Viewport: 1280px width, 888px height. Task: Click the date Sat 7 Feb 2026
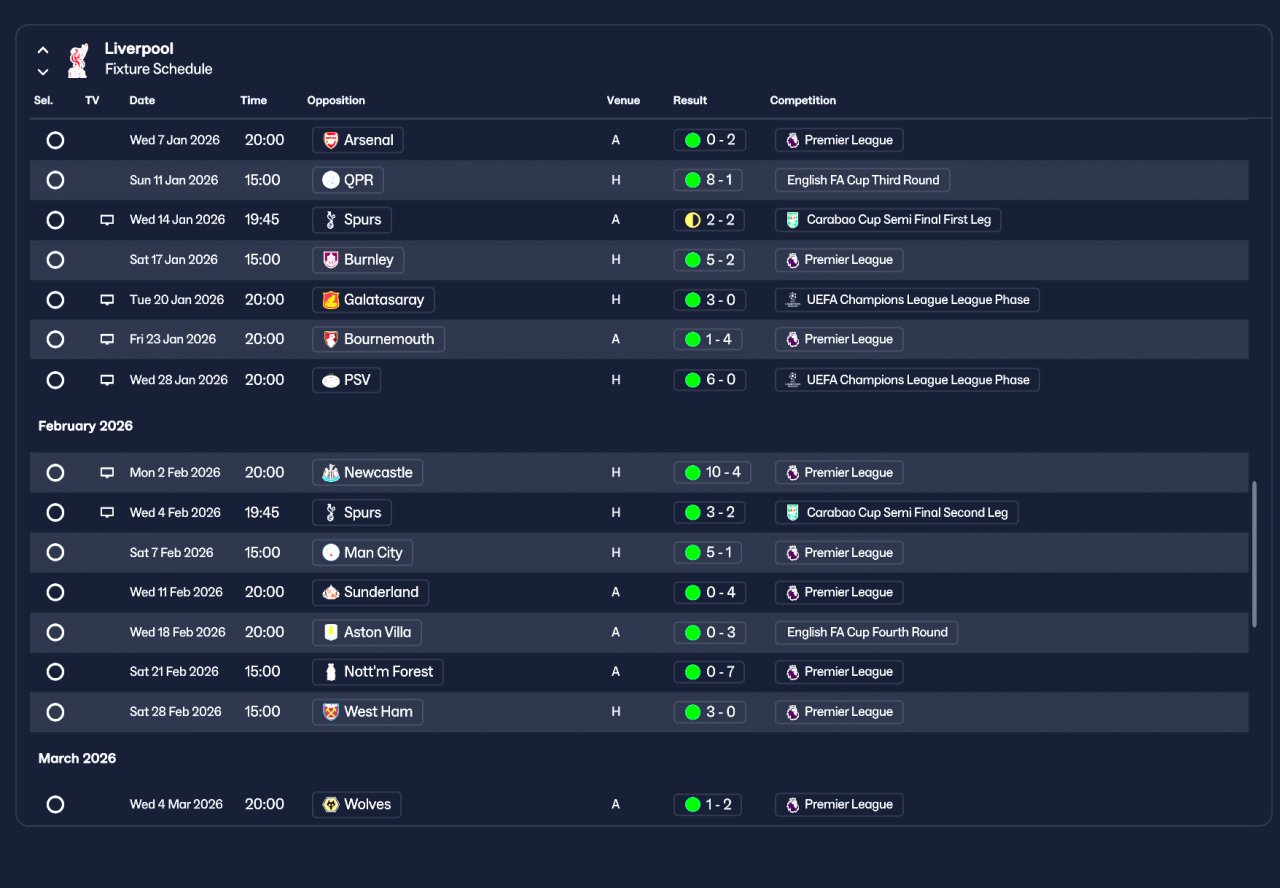pyautogui.click(x=171, y=553)
